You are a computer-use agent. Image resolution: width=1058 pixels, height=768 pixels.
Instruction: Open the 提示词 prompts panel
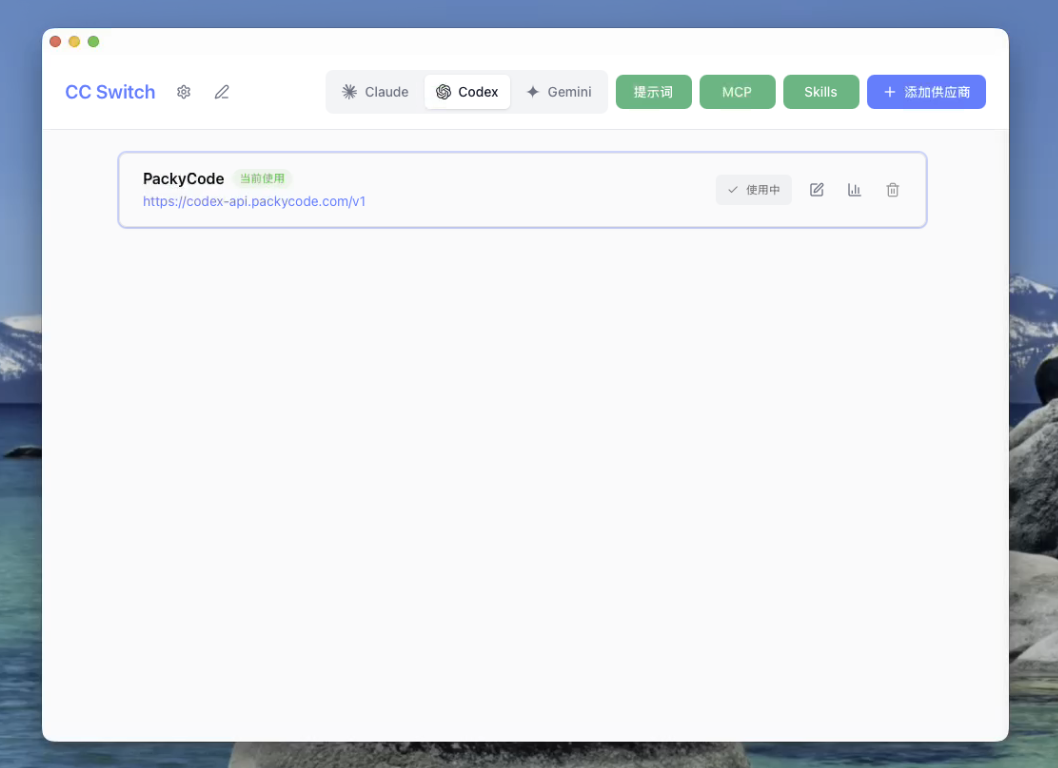tap(653, 92)
